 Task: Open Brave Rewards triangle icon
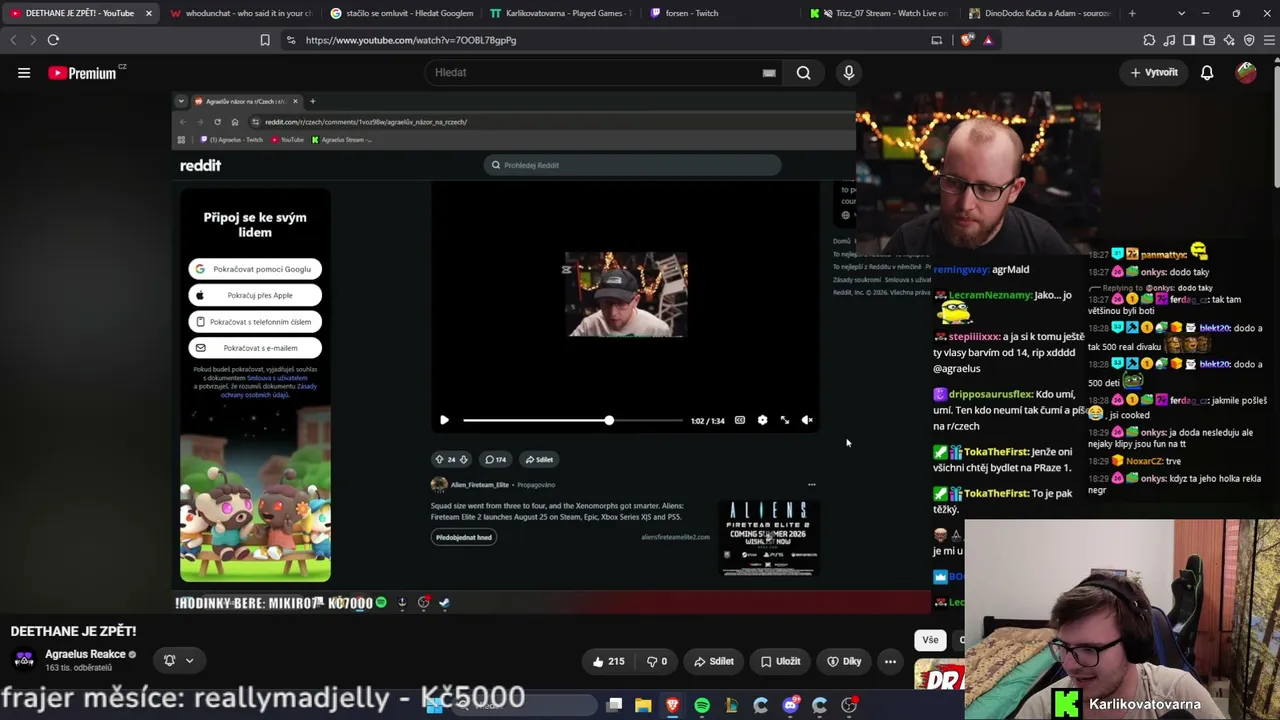click(988, 40)
